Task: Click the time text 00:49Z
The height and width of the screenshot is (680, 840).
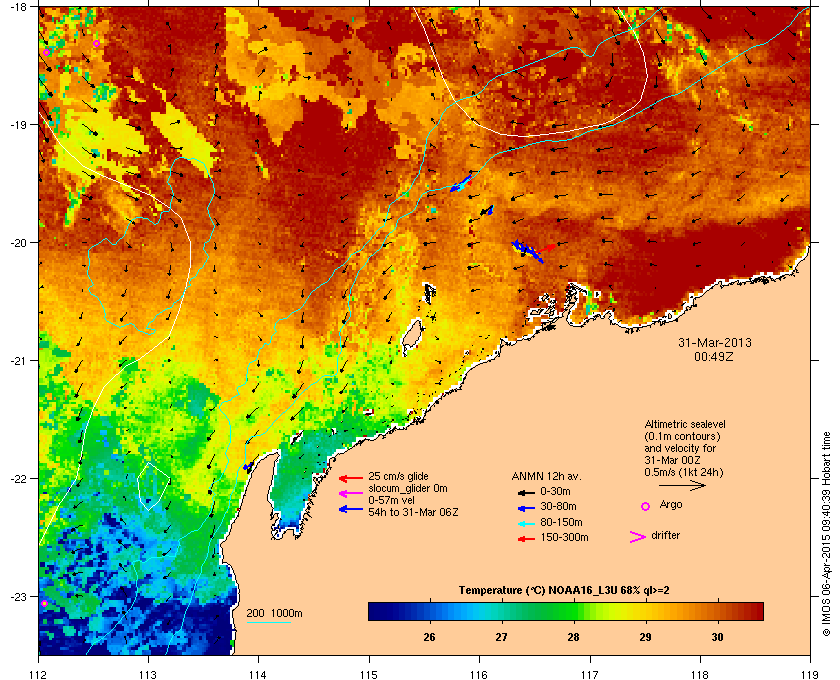Action: [x=714, y=356]
